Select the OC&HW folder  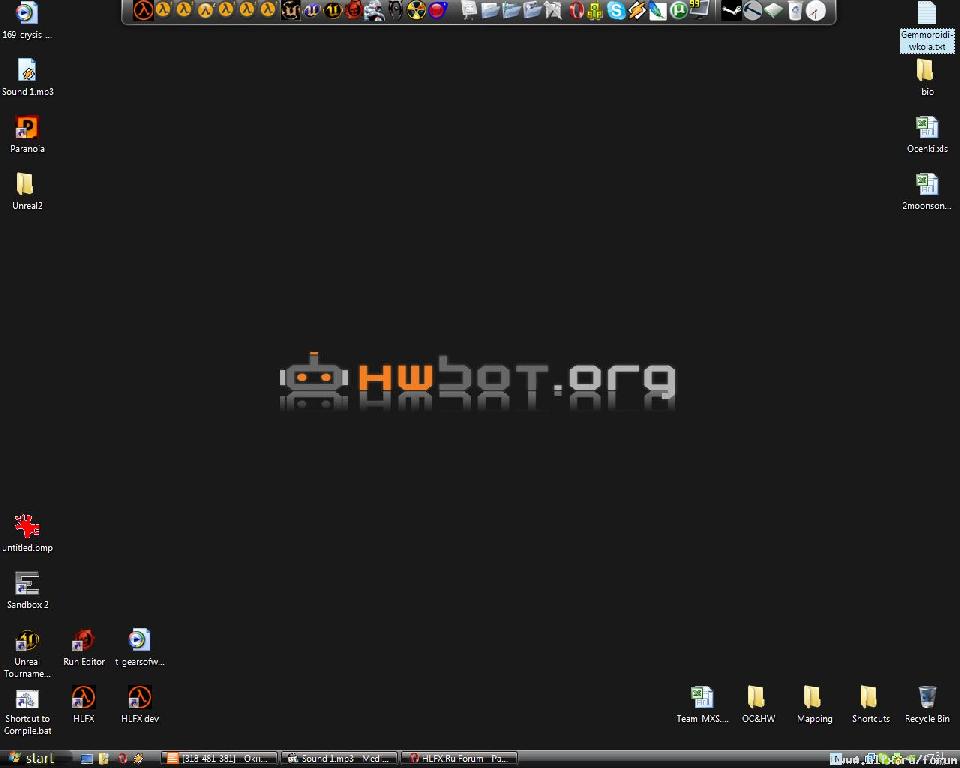pos(758,705)
